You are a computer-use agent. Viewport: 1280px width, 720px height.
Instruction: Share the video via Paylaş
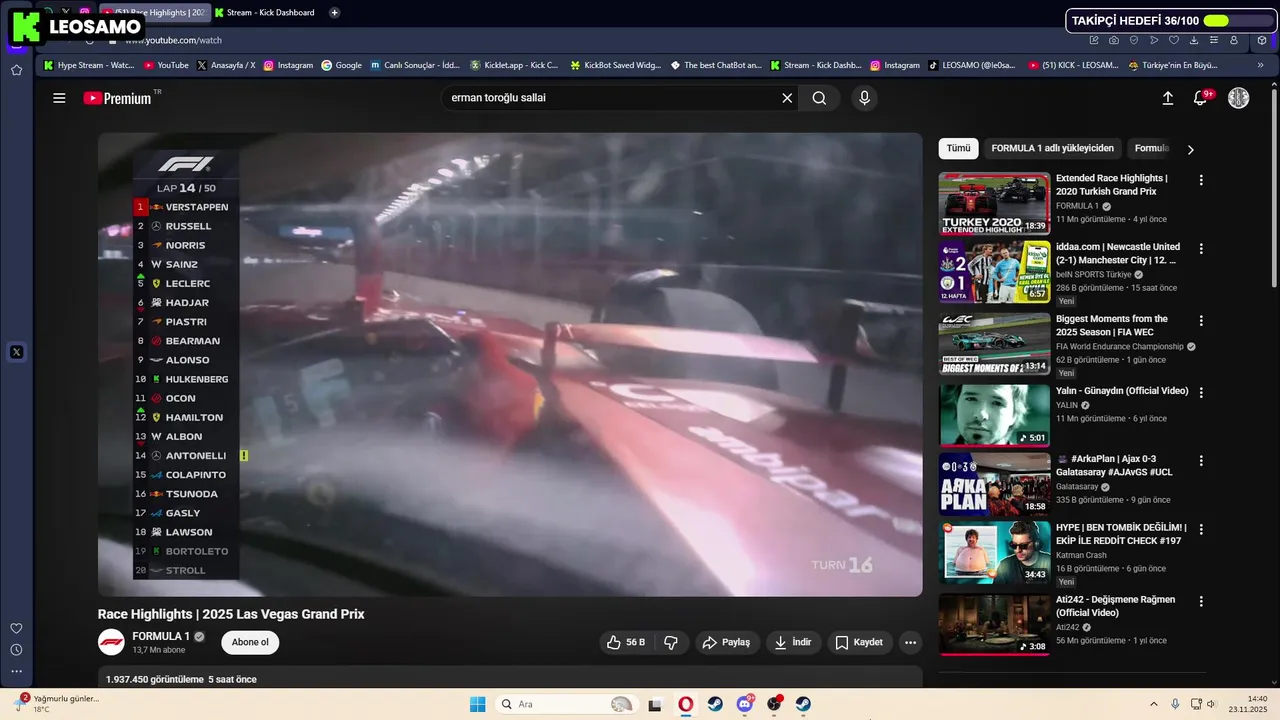726,642
